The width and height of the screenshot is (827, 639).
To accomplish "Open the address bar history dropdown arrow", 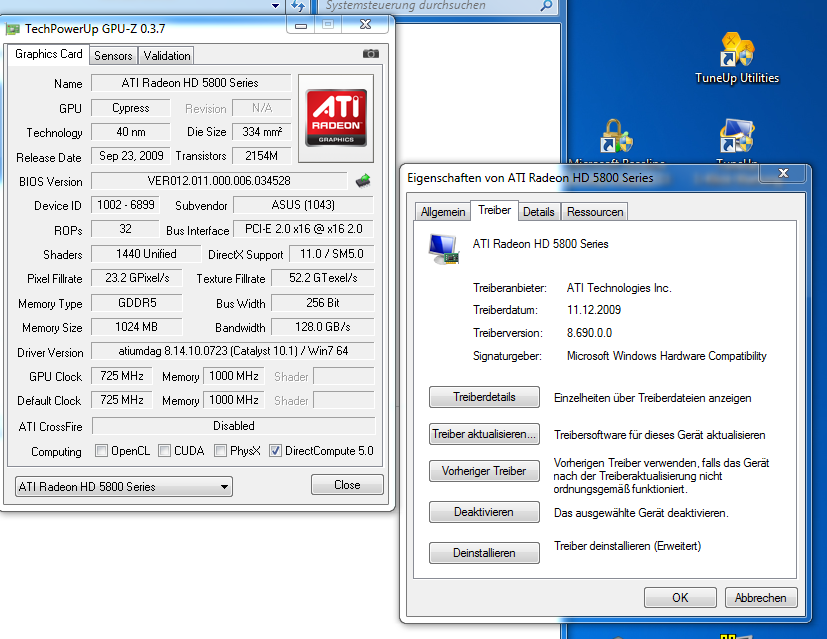I will (x=275, y=6).
